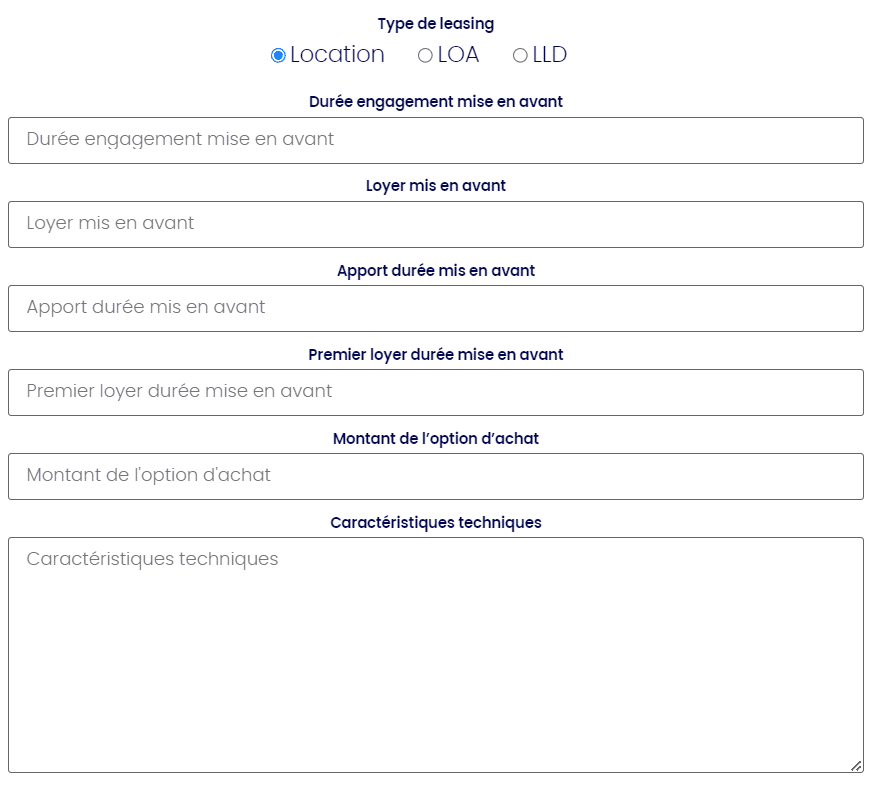Pick the LLD radio button circle

[x=520, y=56]
